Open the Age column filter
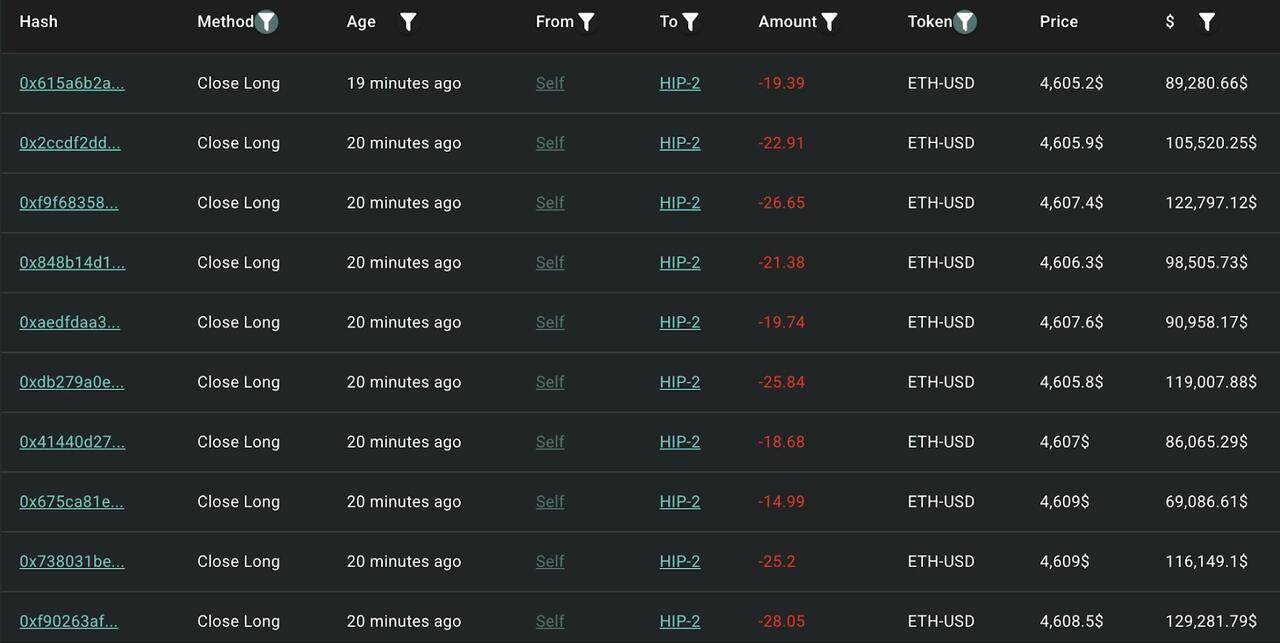This screenshot has height=643, width=1280. pyautogui.click(x=408, y=21)
